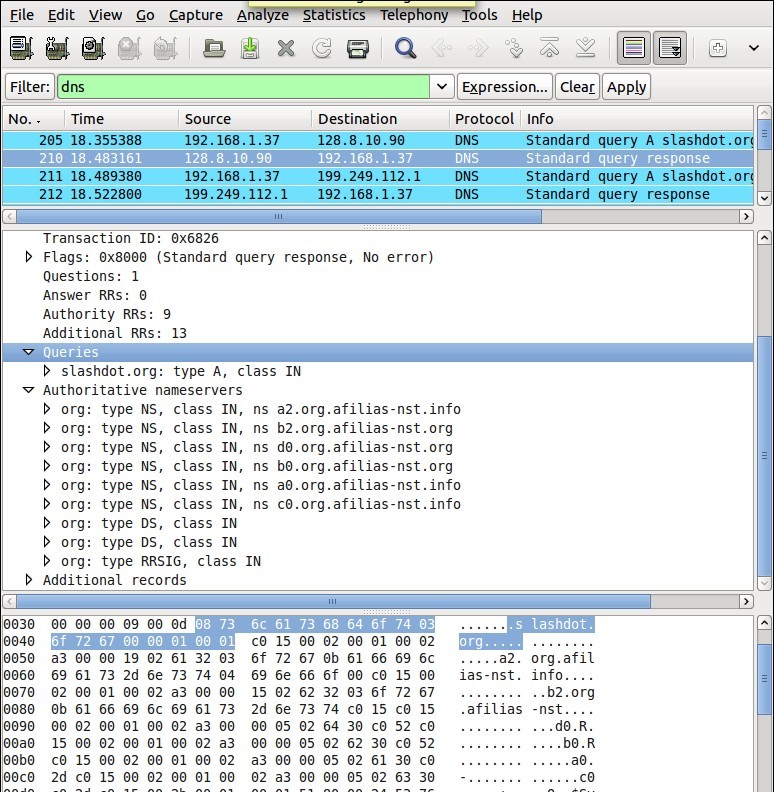Viewport: 774px width, 792px height.
Task: Sort packets by the Source column
Action: [x=245, y=119]
